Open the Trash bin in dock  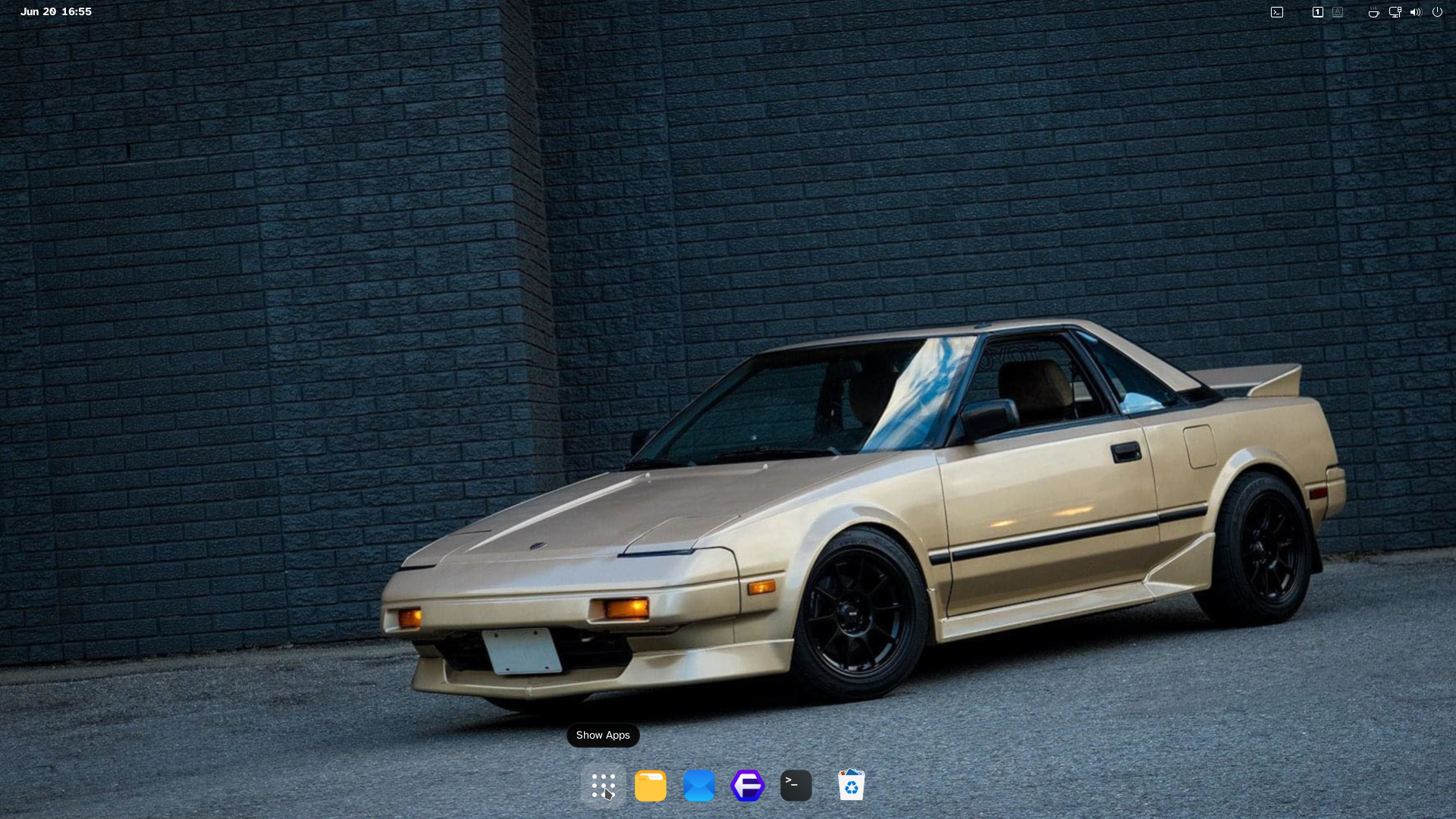[851, 786]
